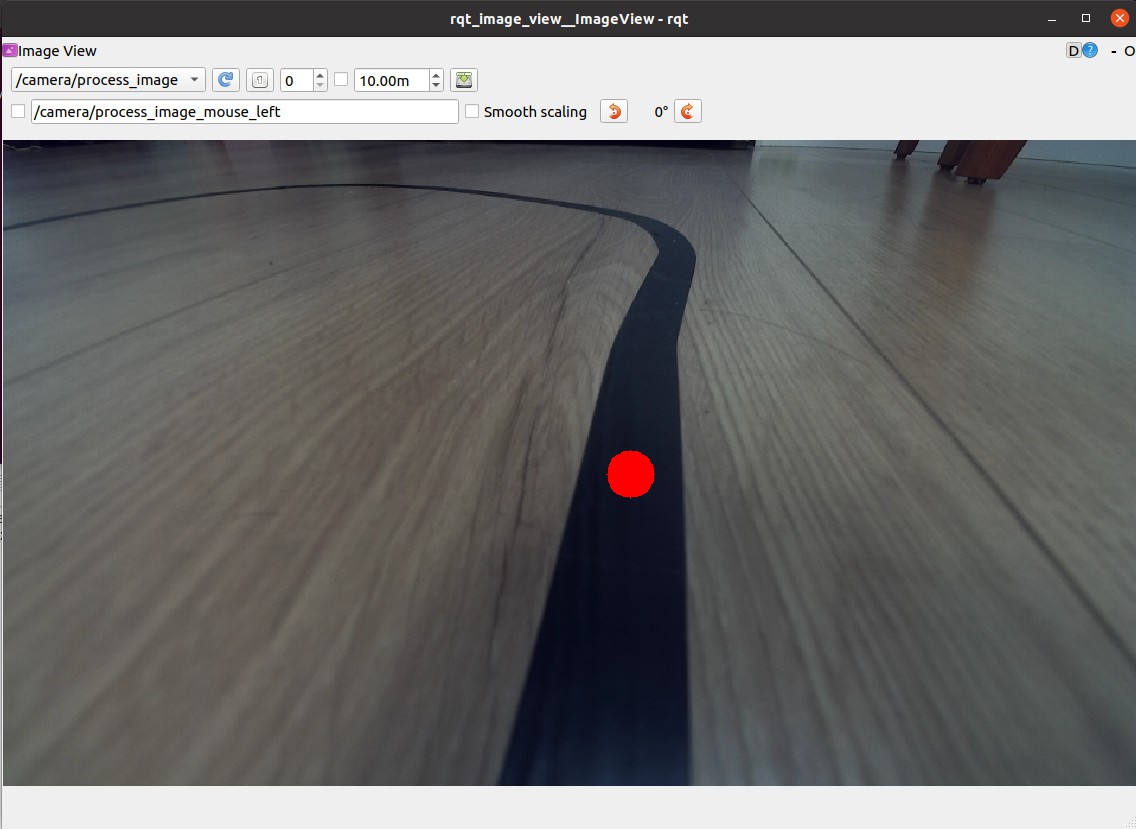Click the zoom 1:1 original size button
This screenshot has height=829, width=1136.
click(260, 80)
